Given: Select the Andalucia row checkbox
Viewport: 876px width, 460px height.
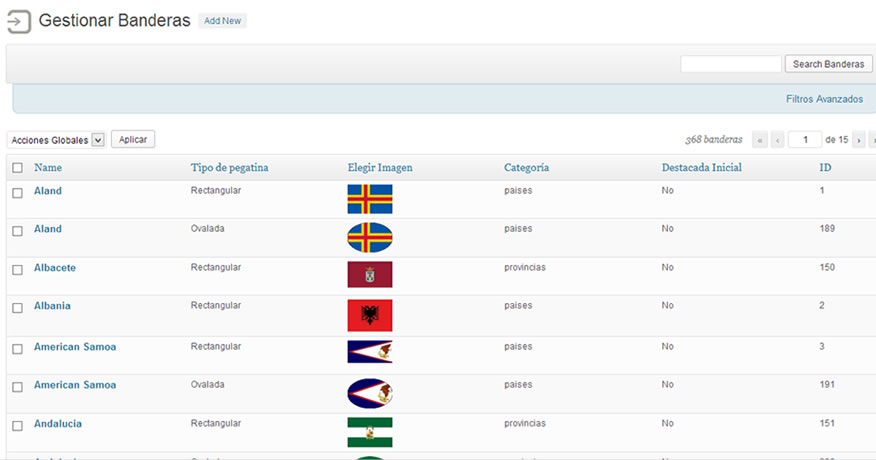Looking at the screenshot, I should [18, 426].
